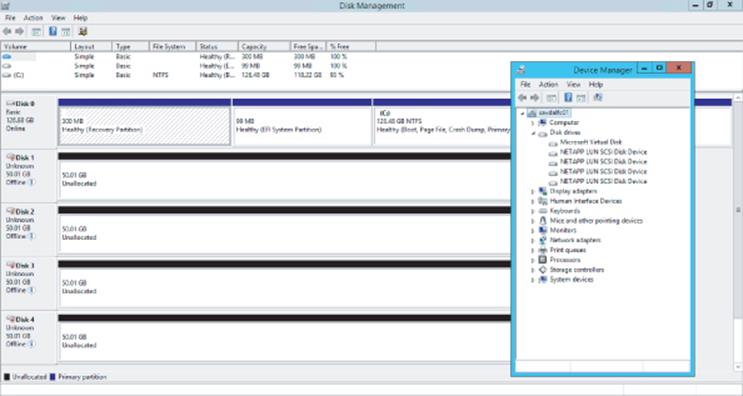Click blue Primary partition legend swatch
Image resolution: width=743 pixels, height=396 pixels.
coord(53,377)
